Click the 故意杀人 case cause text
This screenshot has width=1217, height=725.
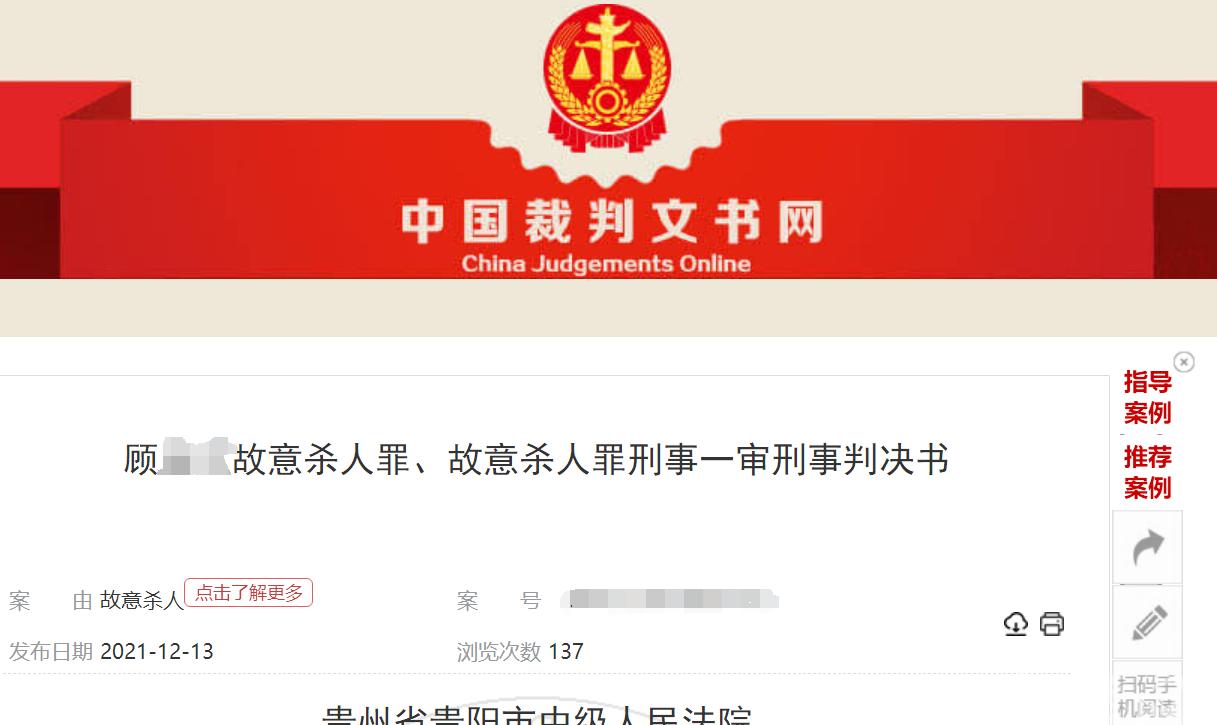point(142,600)
